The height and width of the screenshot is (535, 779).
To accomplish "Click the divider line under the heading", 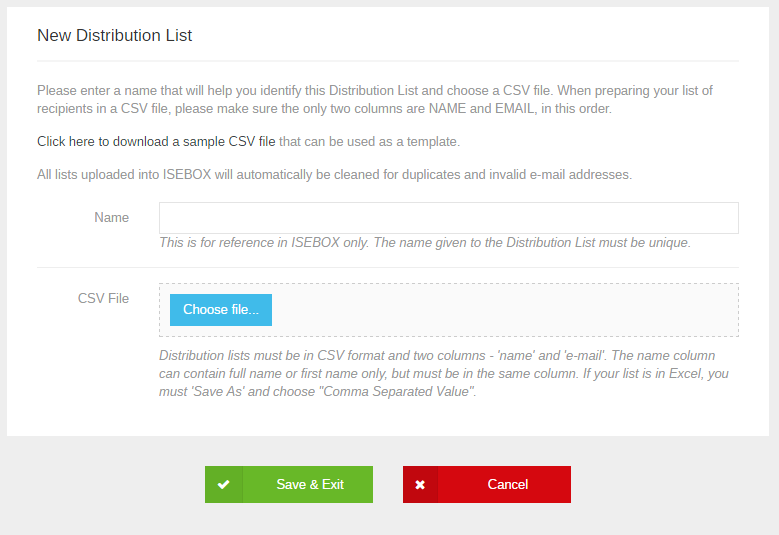I will pyautogui.click(x=388, y=61).
